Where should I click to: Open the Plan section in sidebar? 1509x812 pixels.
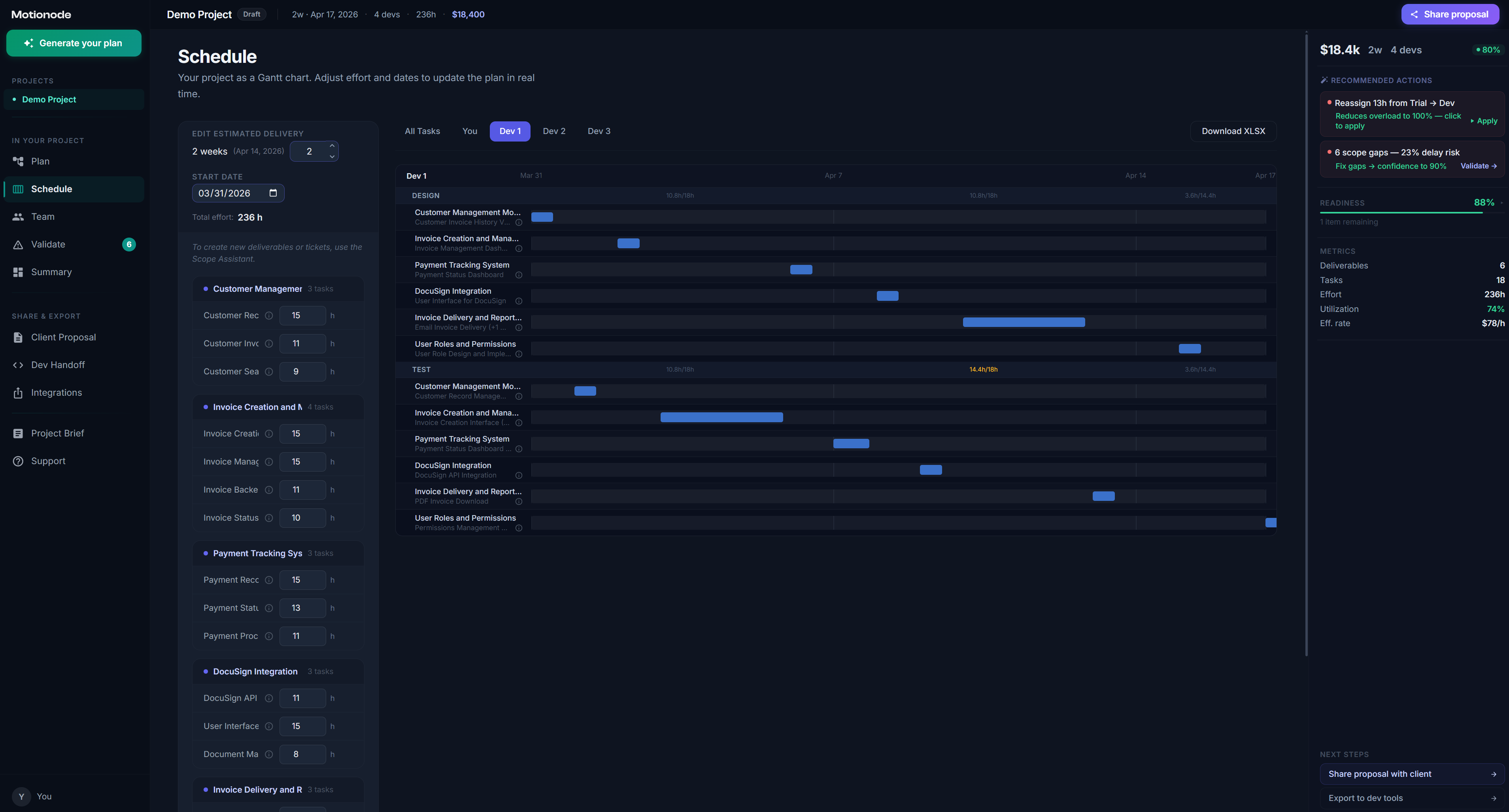coord(40,161)
